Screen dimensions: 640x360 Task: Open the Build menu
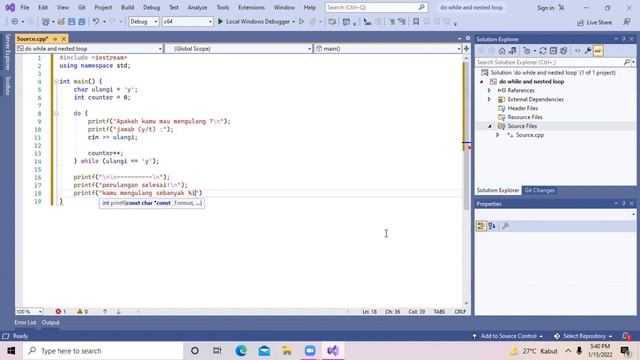click(x=127, y=7)
